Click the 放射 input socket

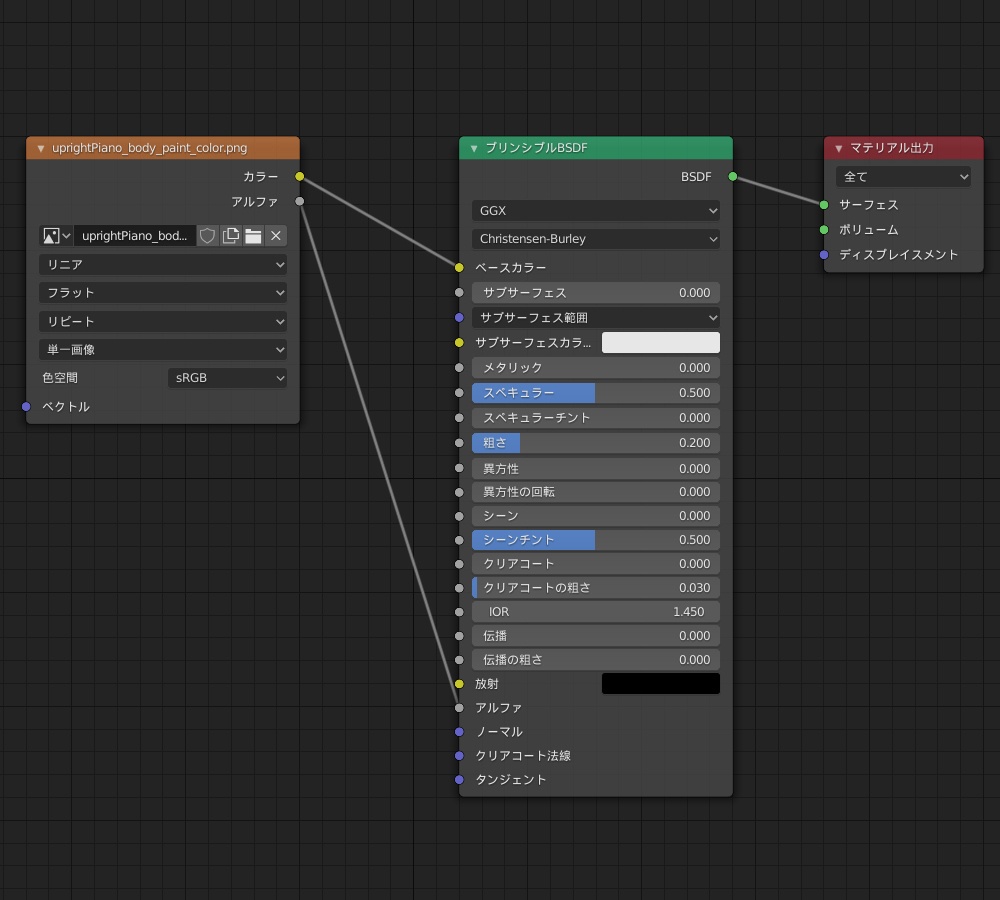tap(459, 684)
